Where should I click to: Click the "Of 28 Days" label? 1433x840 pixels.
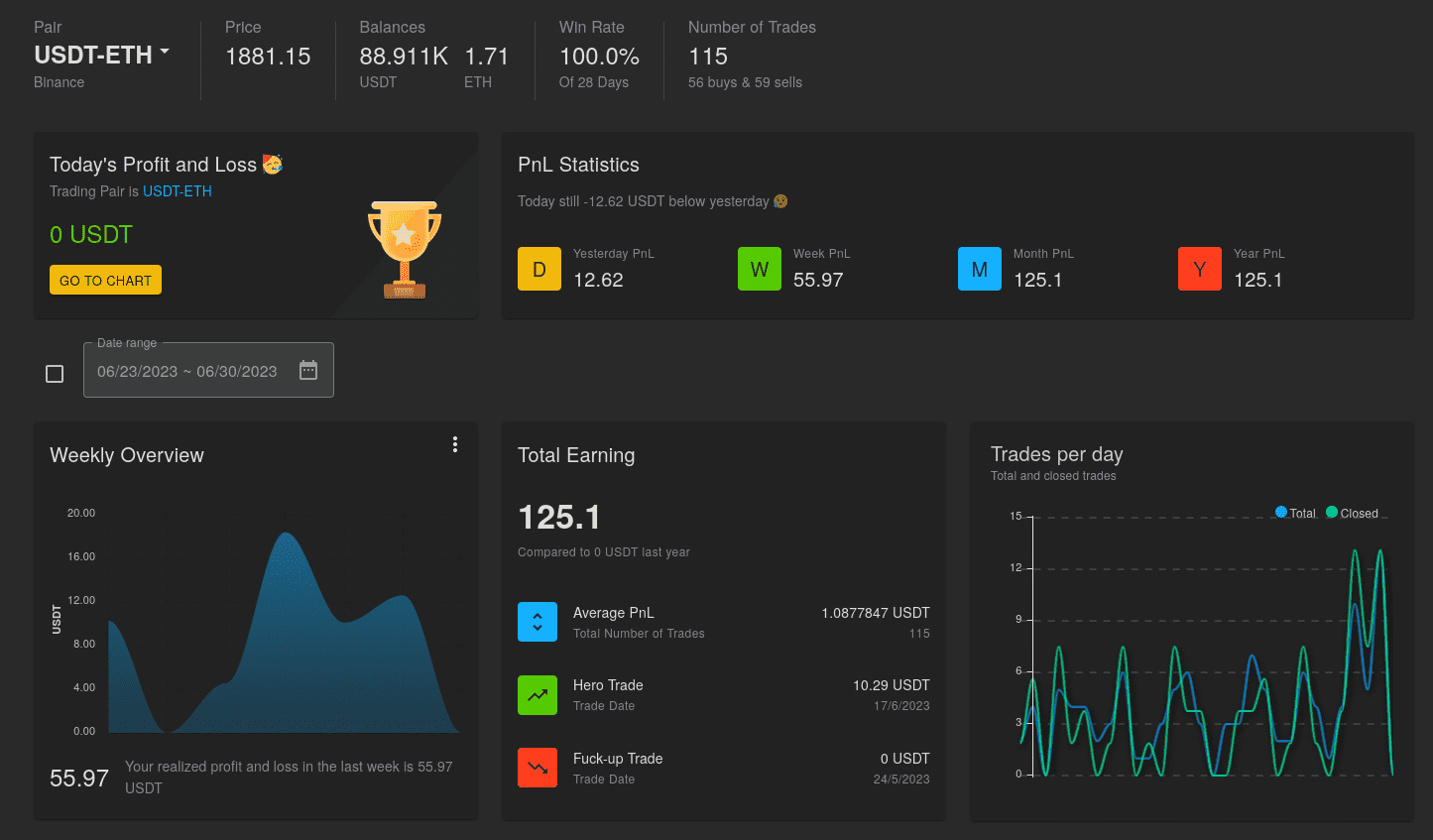pos(594,82)
